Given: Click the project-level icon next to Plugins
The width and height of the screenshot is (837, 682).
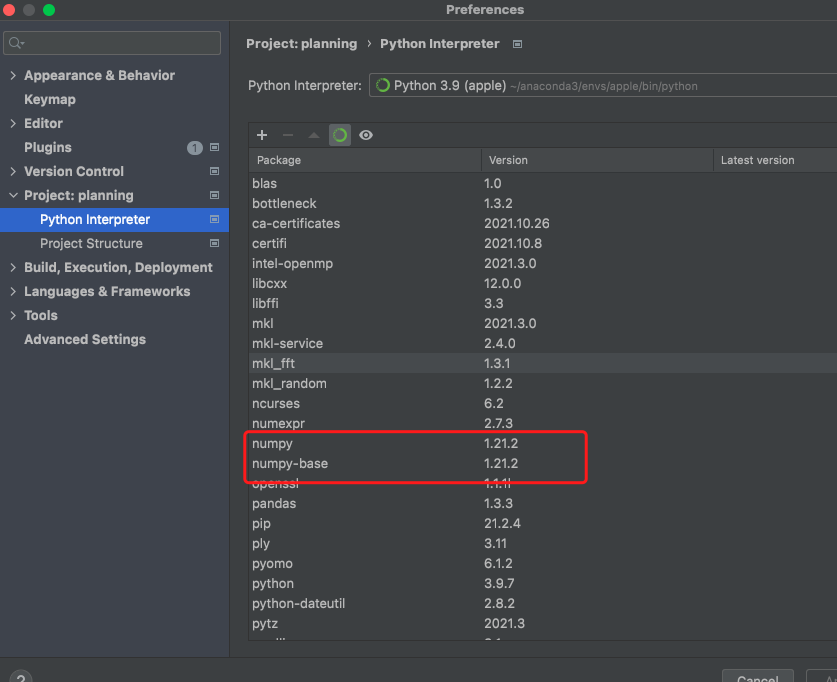Looking at the screenshot, I should tap(215, 147).
